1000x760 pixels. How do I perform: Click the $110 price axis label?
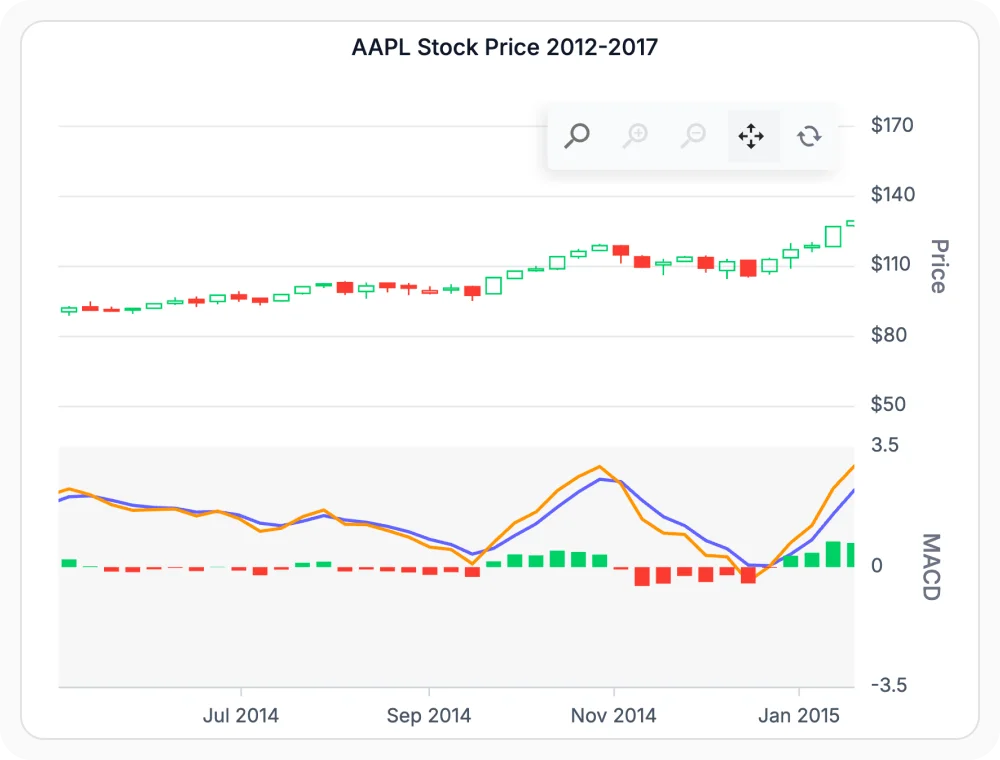[x=891, y=264]
